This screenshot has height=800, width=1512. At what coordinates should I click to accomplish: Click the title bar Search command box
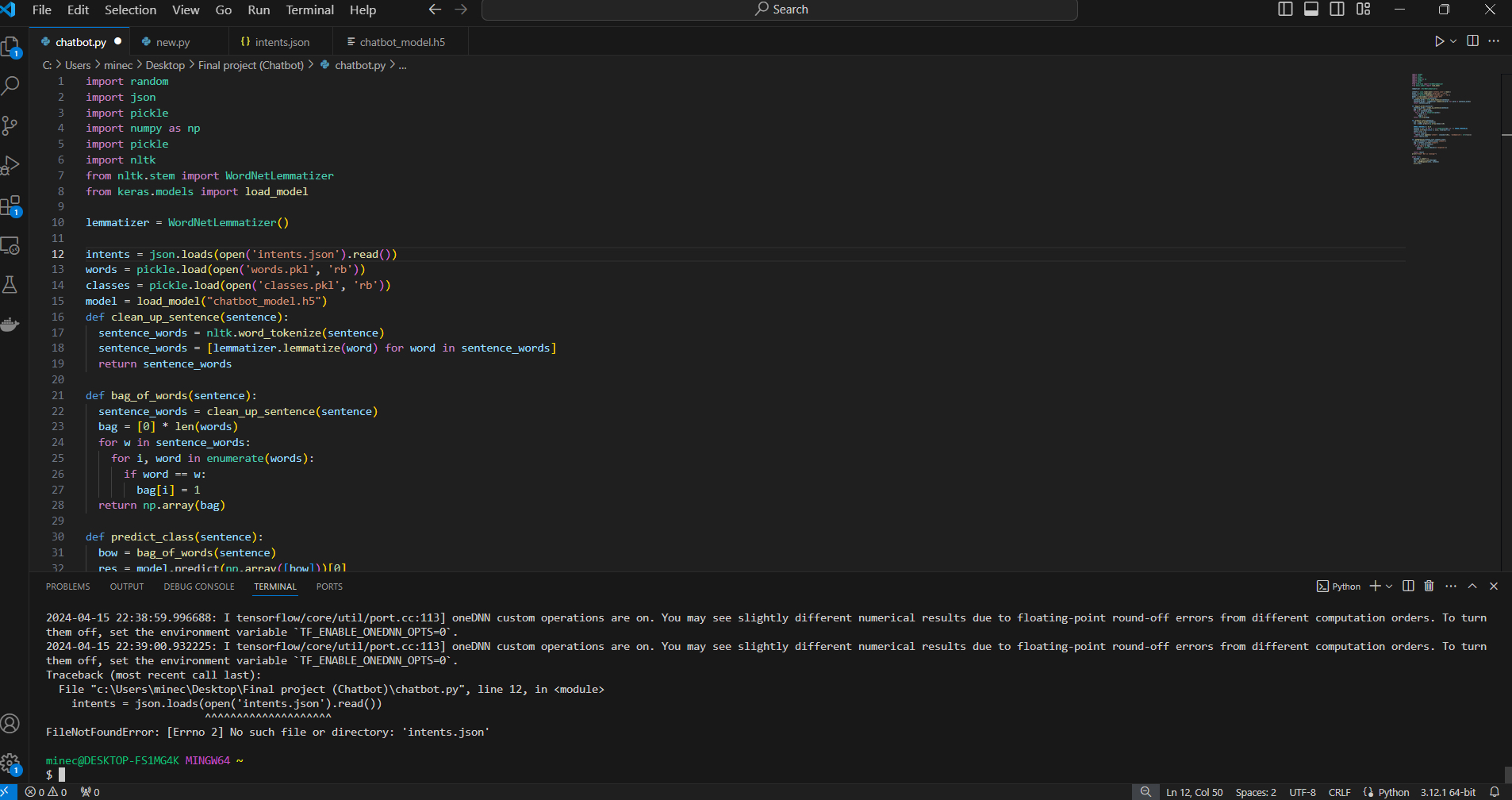click(779, 10)
